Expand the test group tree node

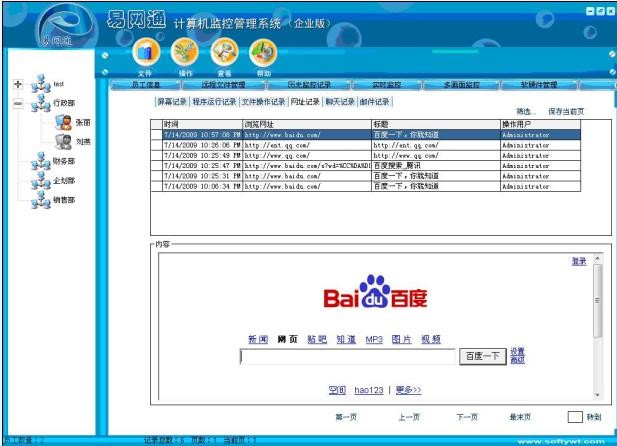point(17,84)
